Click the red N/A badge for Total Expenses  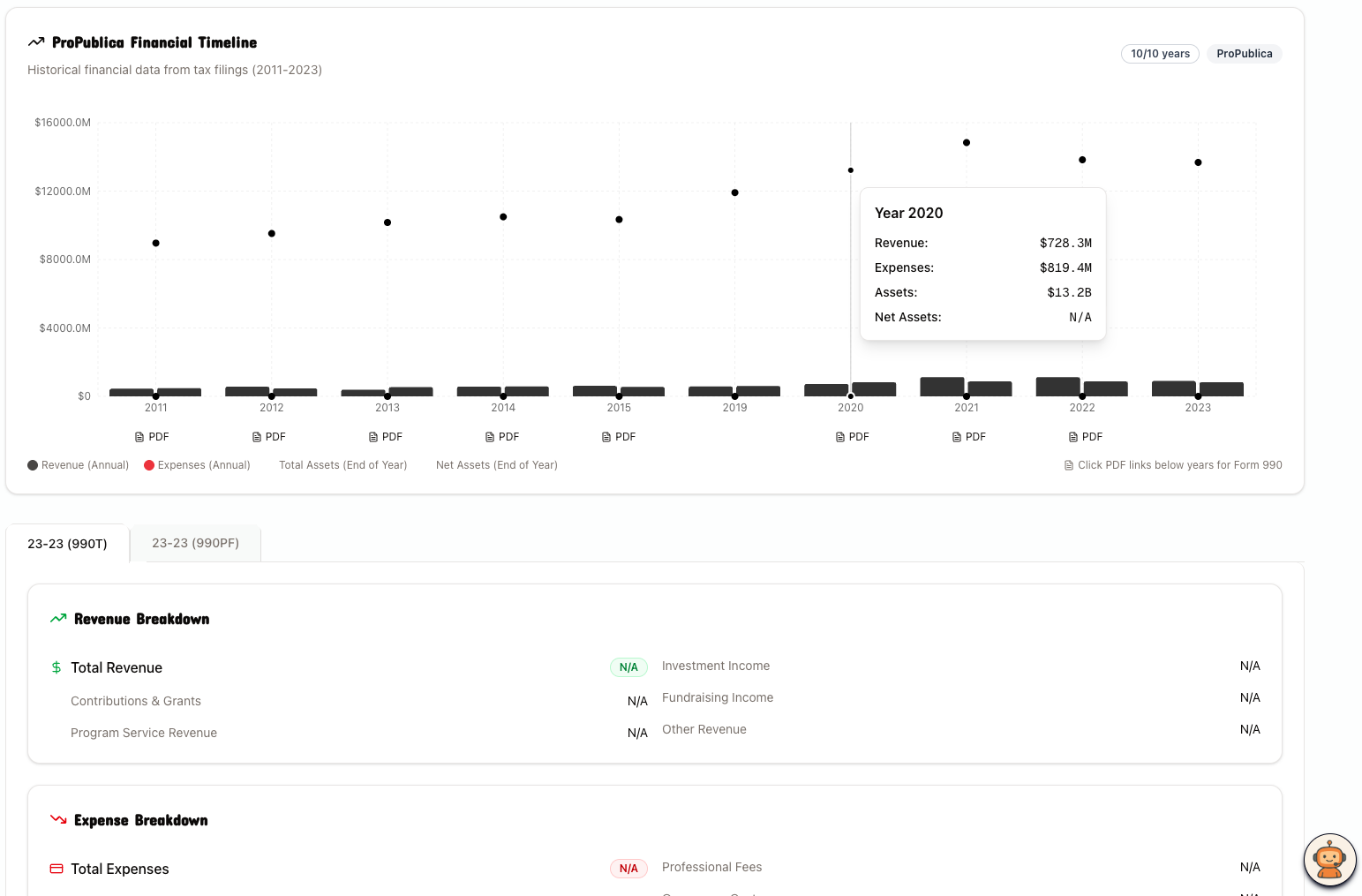tap(628, 869)
